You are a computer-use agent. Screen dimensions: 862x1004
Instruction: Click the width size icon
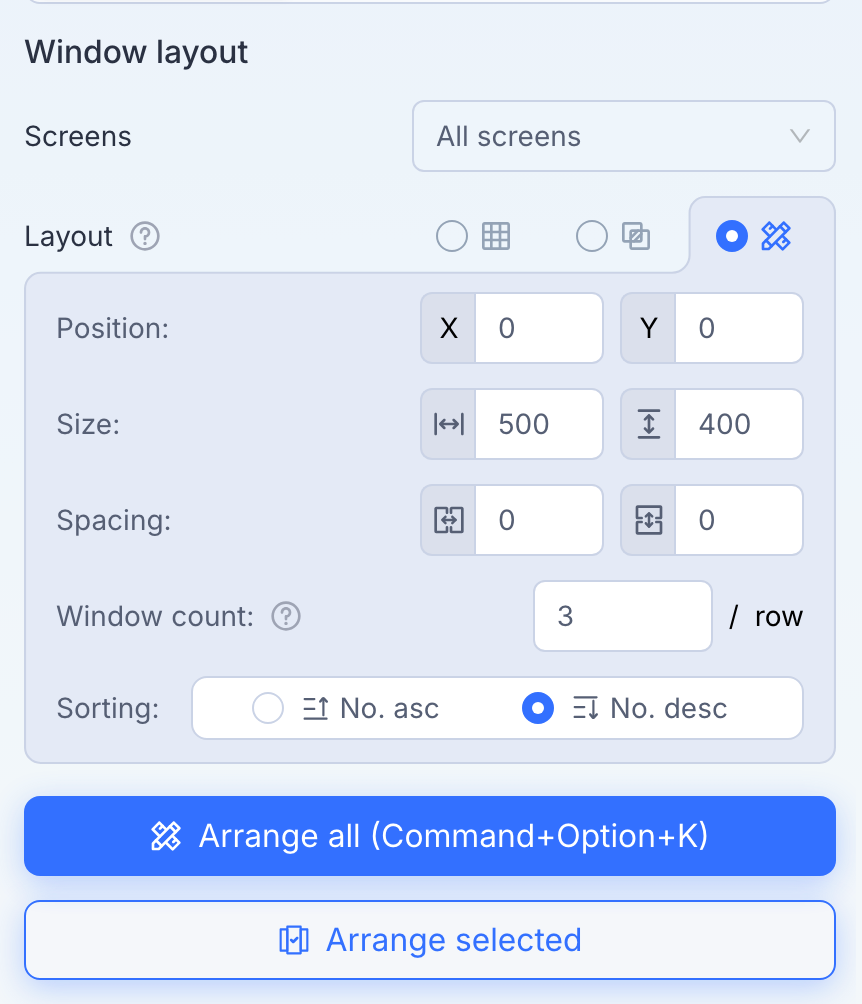coord(448,424)
